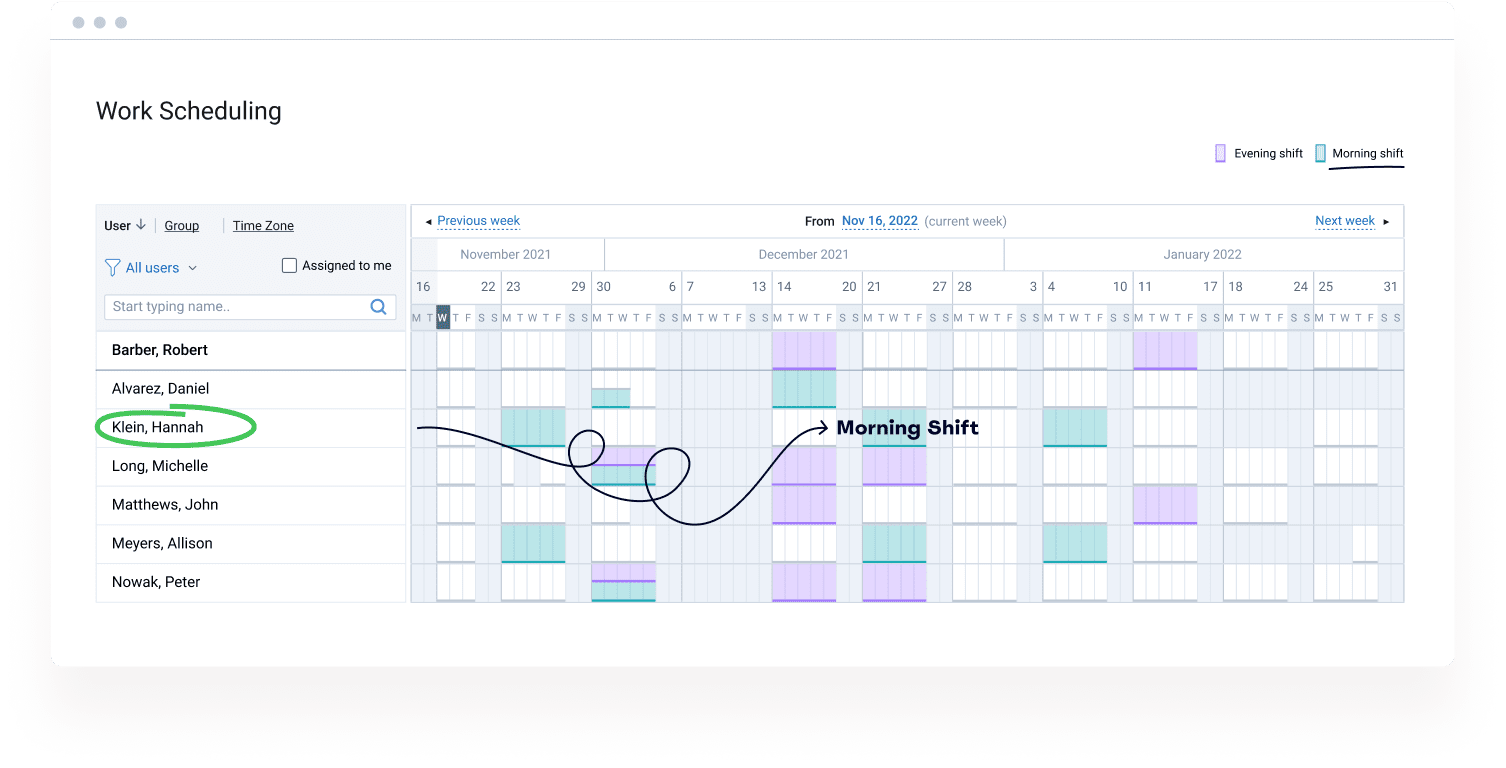Screen dimensions: 1506x768
Task: Sort by User column arrow
Action: (x=141, y=226)
